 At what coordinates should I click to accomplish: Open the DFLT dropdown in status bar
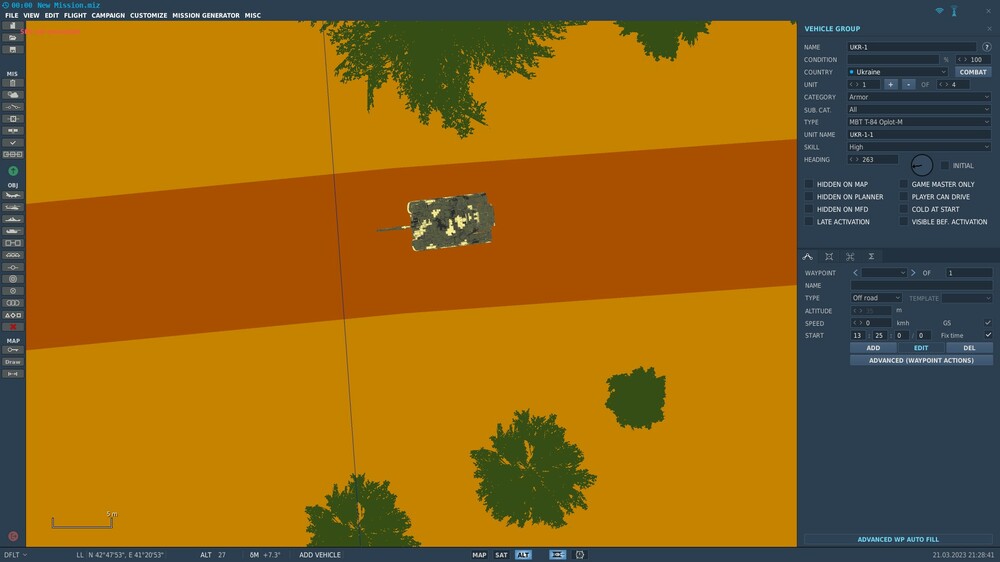(x=15, y=555)
